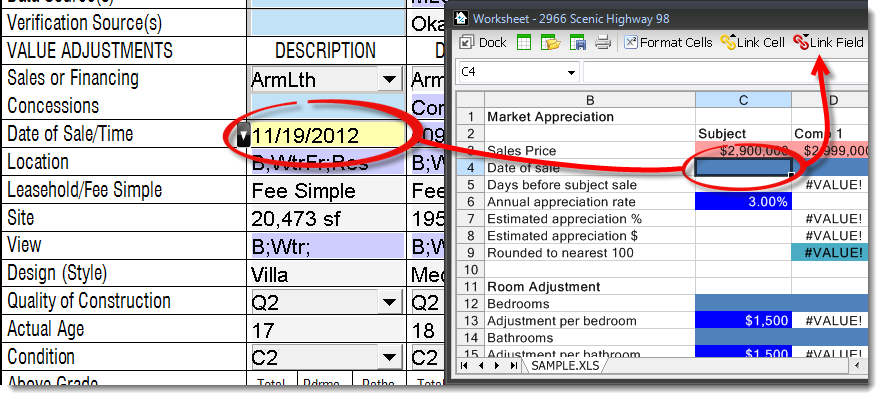The image size is (883, 400).
Task: Open the Quality of Construction Q2 dropdown
Action: coord(389,303)
